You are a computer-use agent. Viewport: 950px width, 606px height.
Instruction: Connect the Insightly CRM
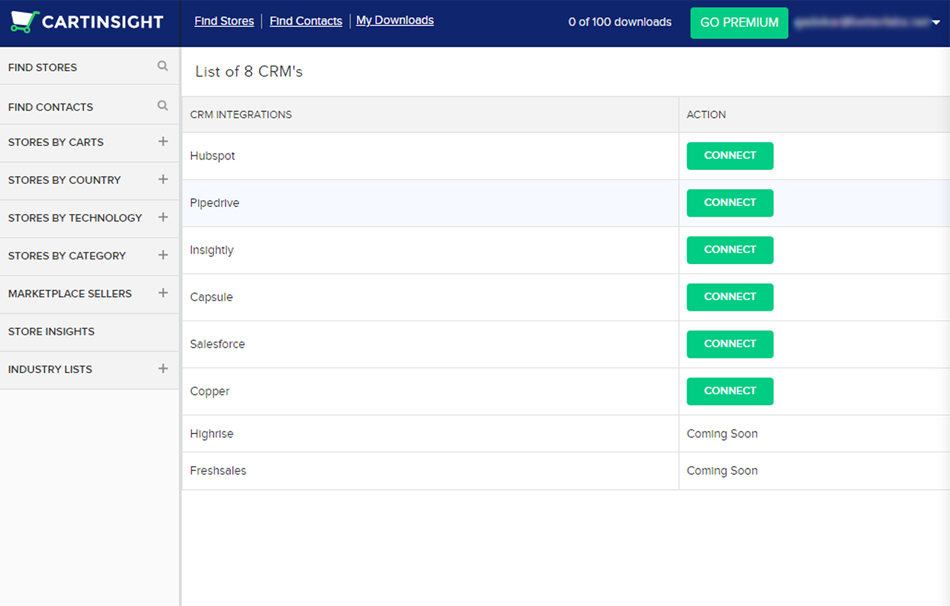pos(730,250)
